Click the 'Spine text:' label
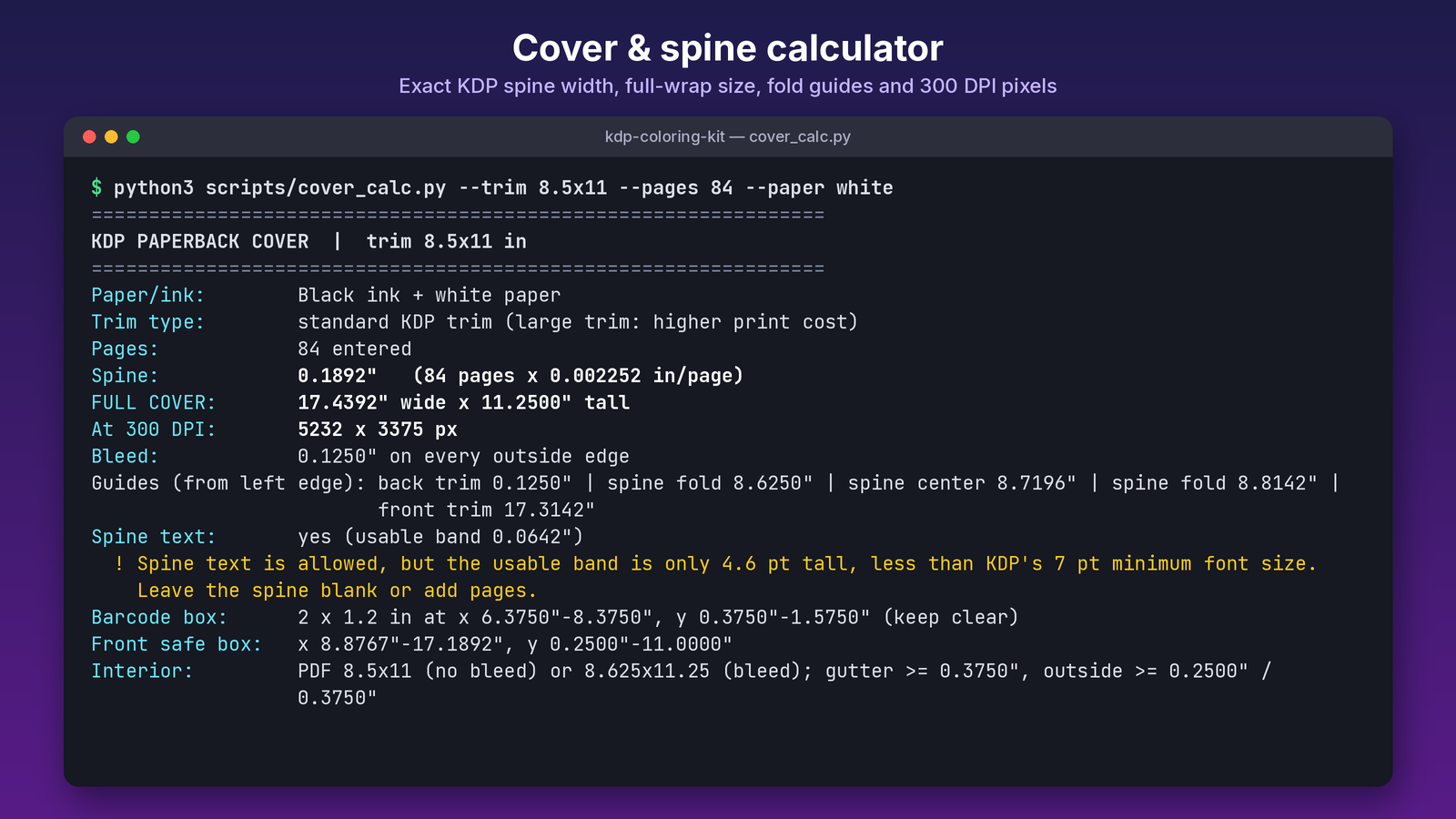Image resolution: width=1456 pixels, height=819 pixels. [154, 537]
